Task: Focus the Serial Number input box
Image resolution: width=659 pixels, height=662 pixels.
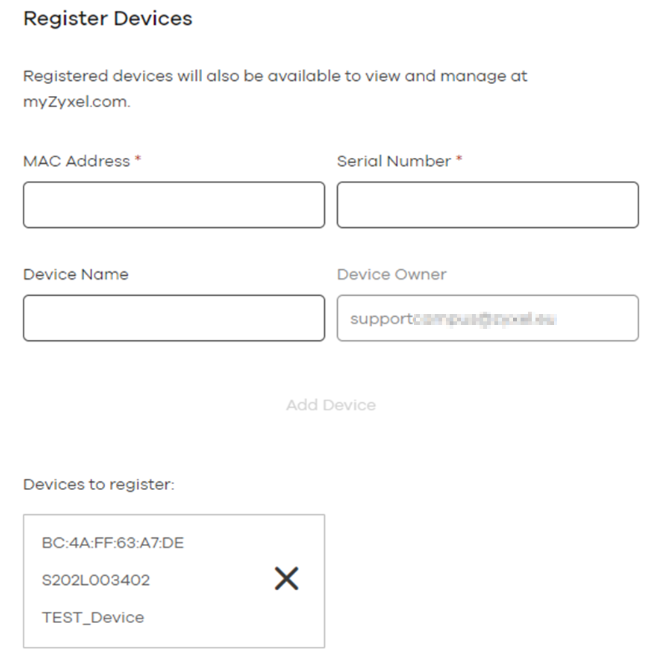Action: tap(487, 205)
